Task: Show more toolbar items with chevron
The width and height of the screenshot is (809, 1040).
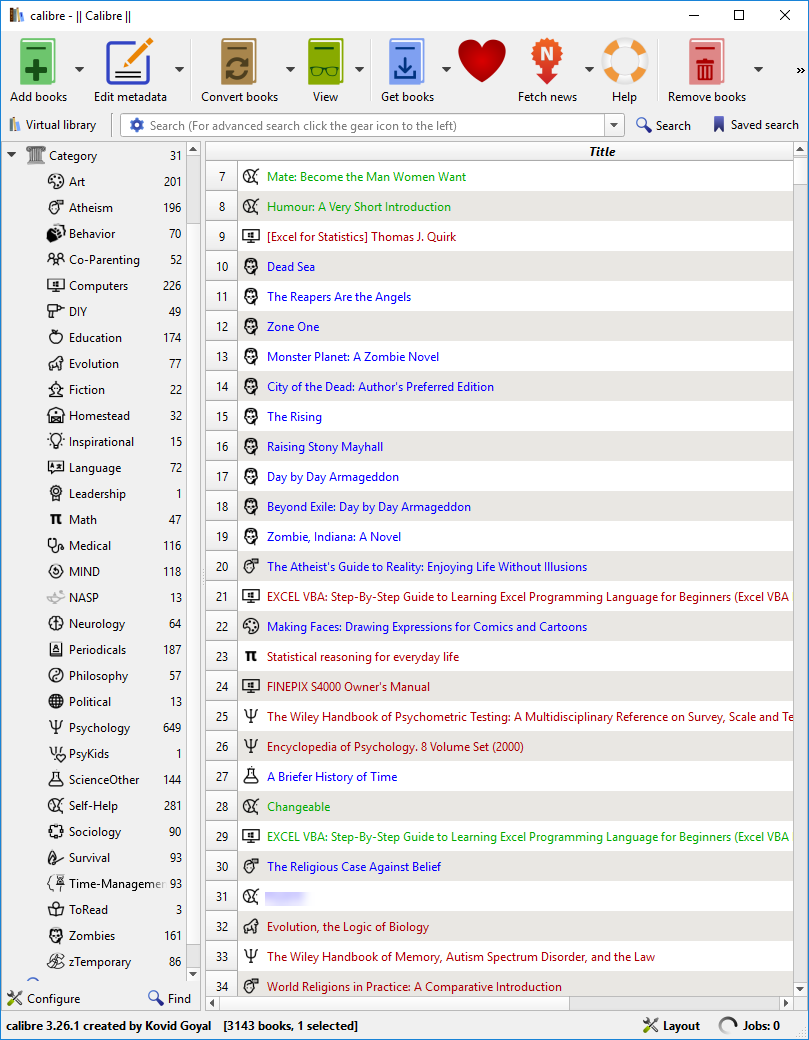Action: [x=800, y=70]
